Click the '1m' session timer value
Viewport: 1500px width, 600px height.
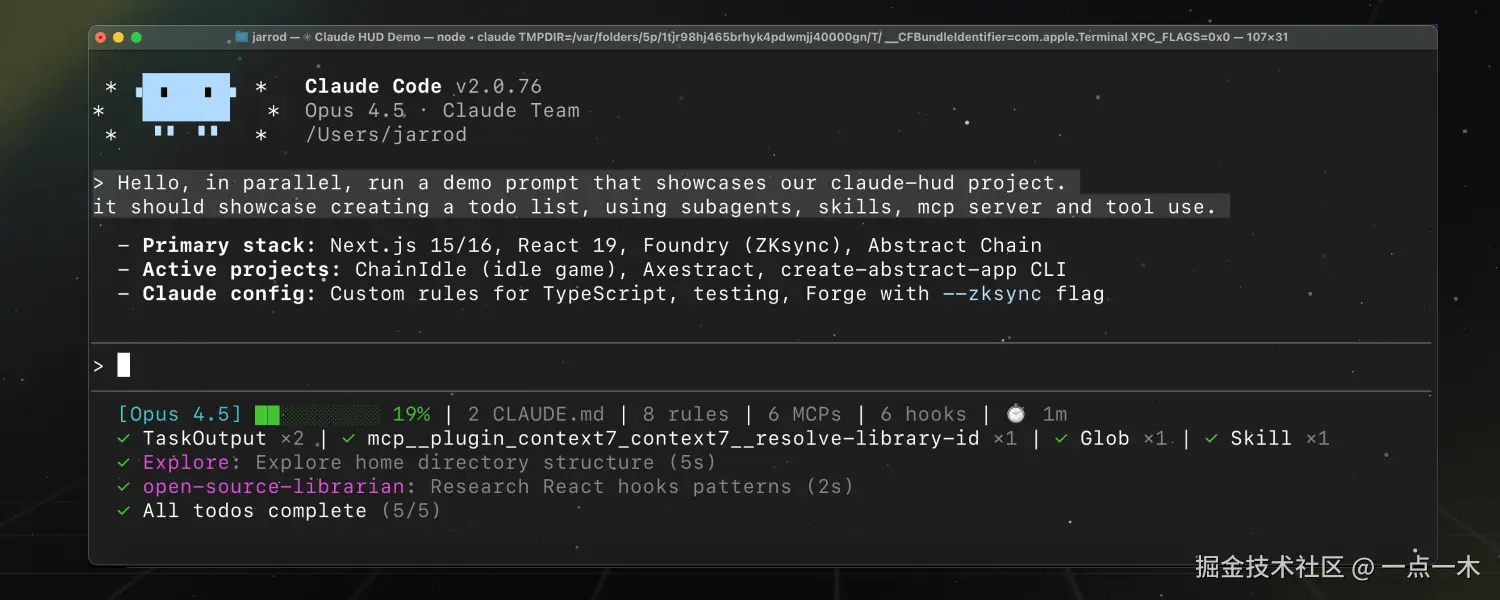1055,414
